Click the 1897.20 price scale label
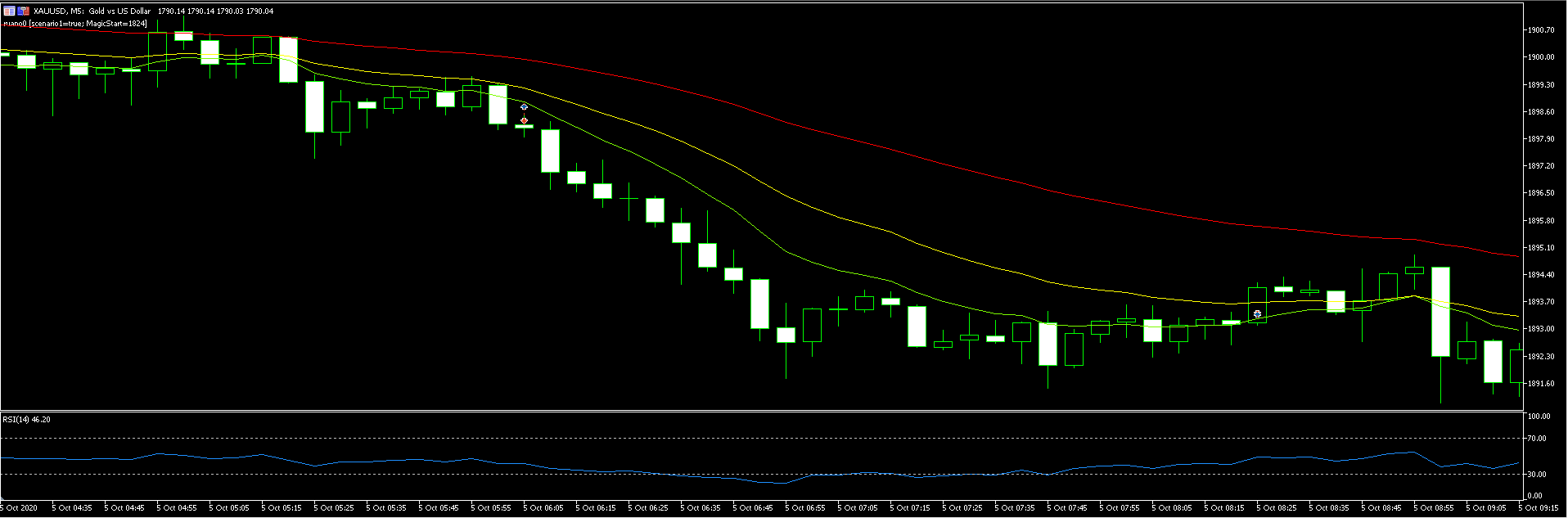 click(x=1541, y=166)
